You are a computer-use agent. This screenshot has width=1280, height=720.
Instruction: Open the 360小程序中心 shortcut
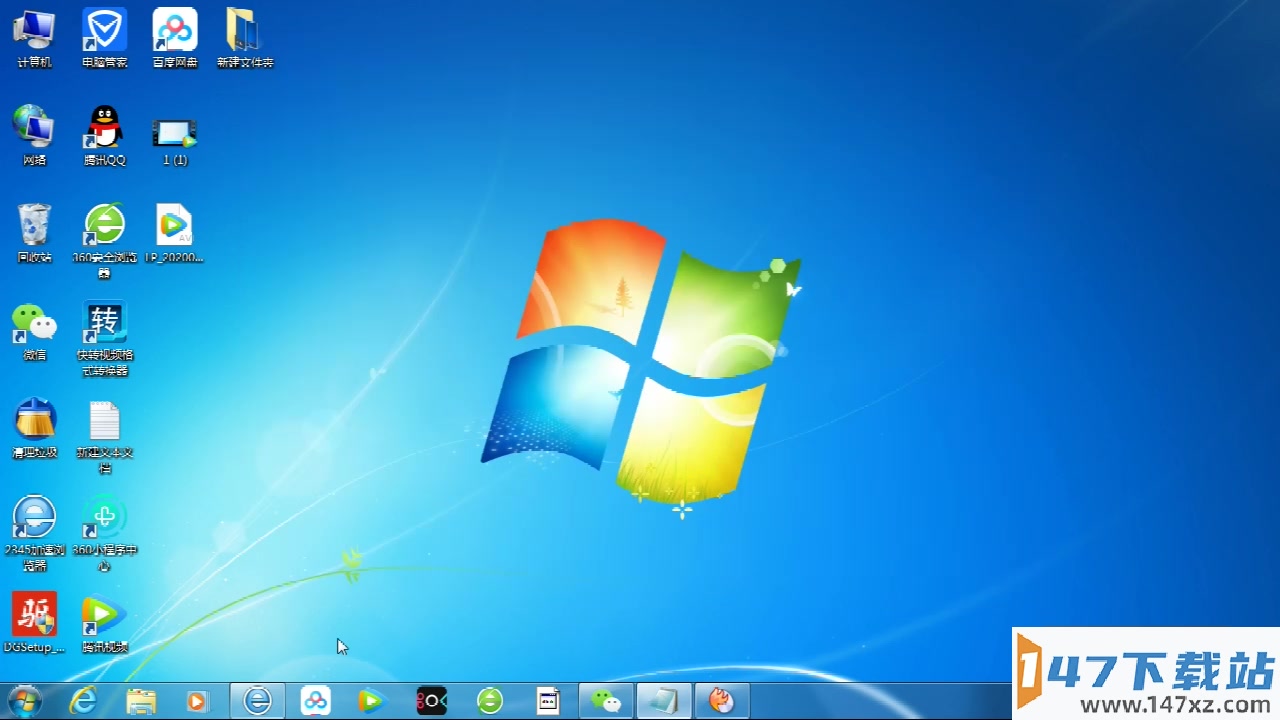click(x=104, y=533)
